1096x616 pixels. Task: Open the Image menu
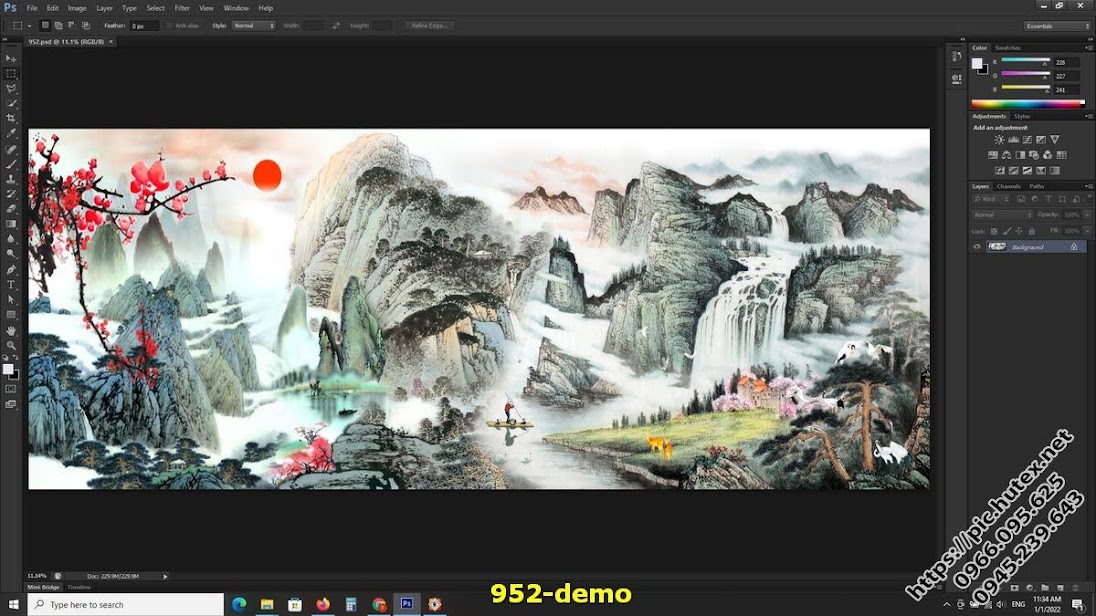point(77,8)
